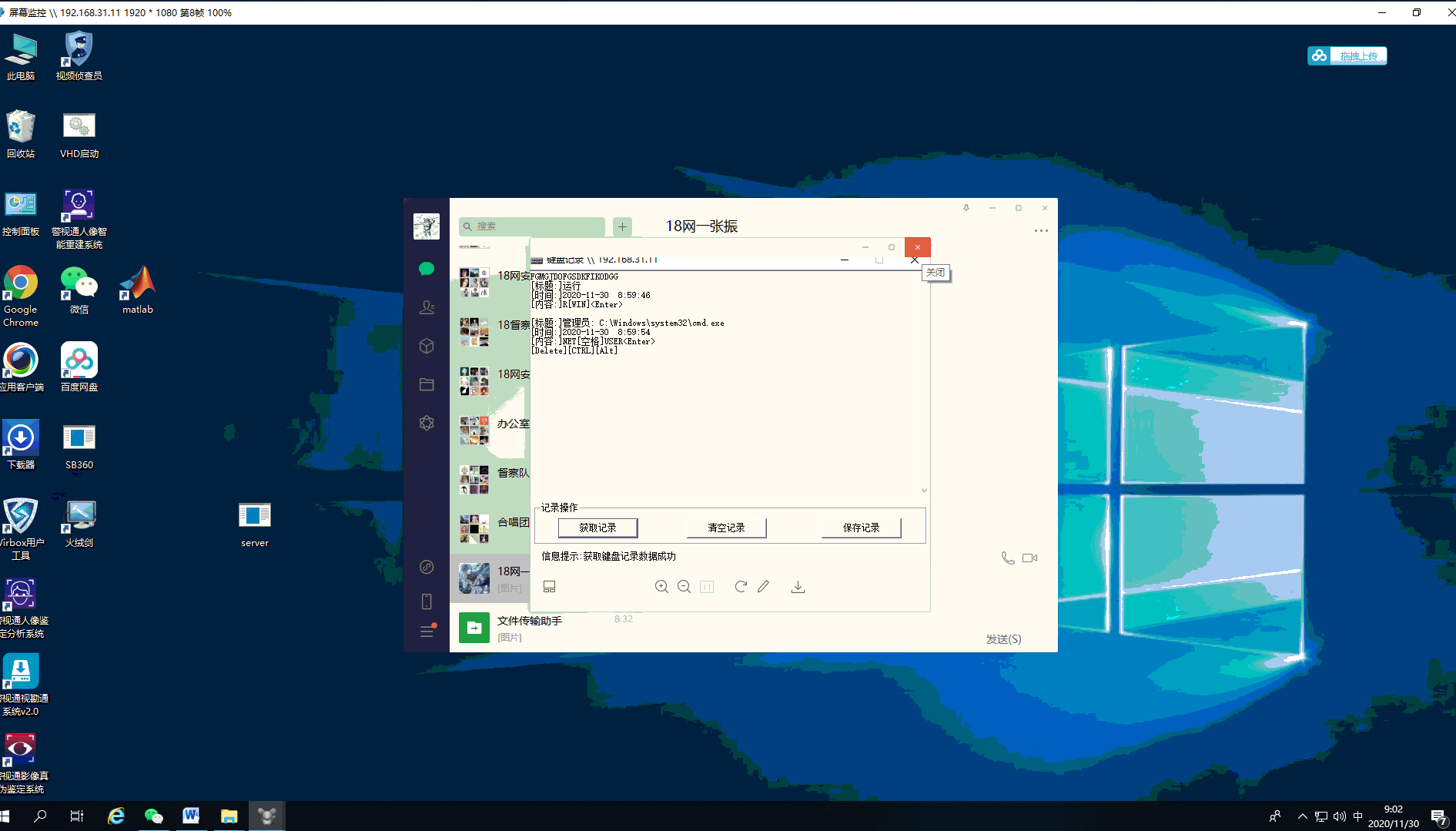Zoom in on the image viewer
Image resolution: width=1456 pixels, height=831 pixels.
point(661,587)
